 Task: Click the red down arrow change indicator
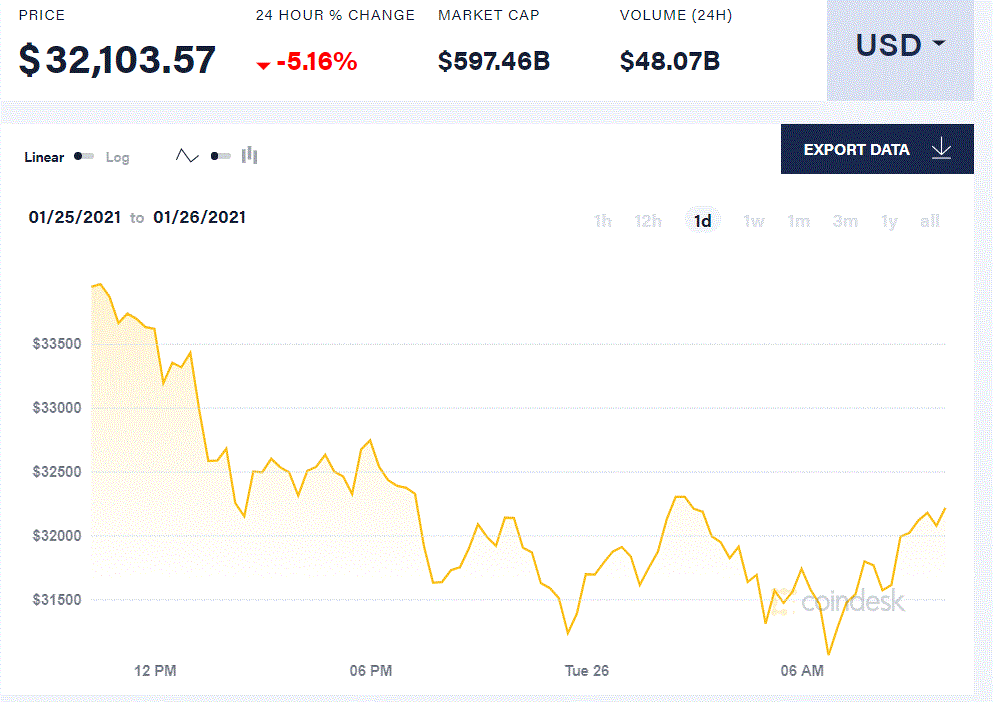[x=263, y=65]
